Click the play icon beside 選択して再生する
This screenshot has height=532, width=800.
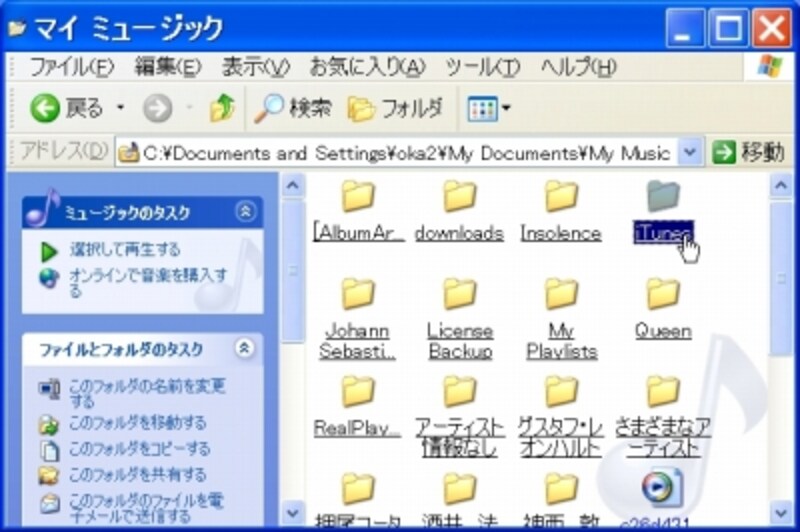pyautogui.click(x=49, y=251)
